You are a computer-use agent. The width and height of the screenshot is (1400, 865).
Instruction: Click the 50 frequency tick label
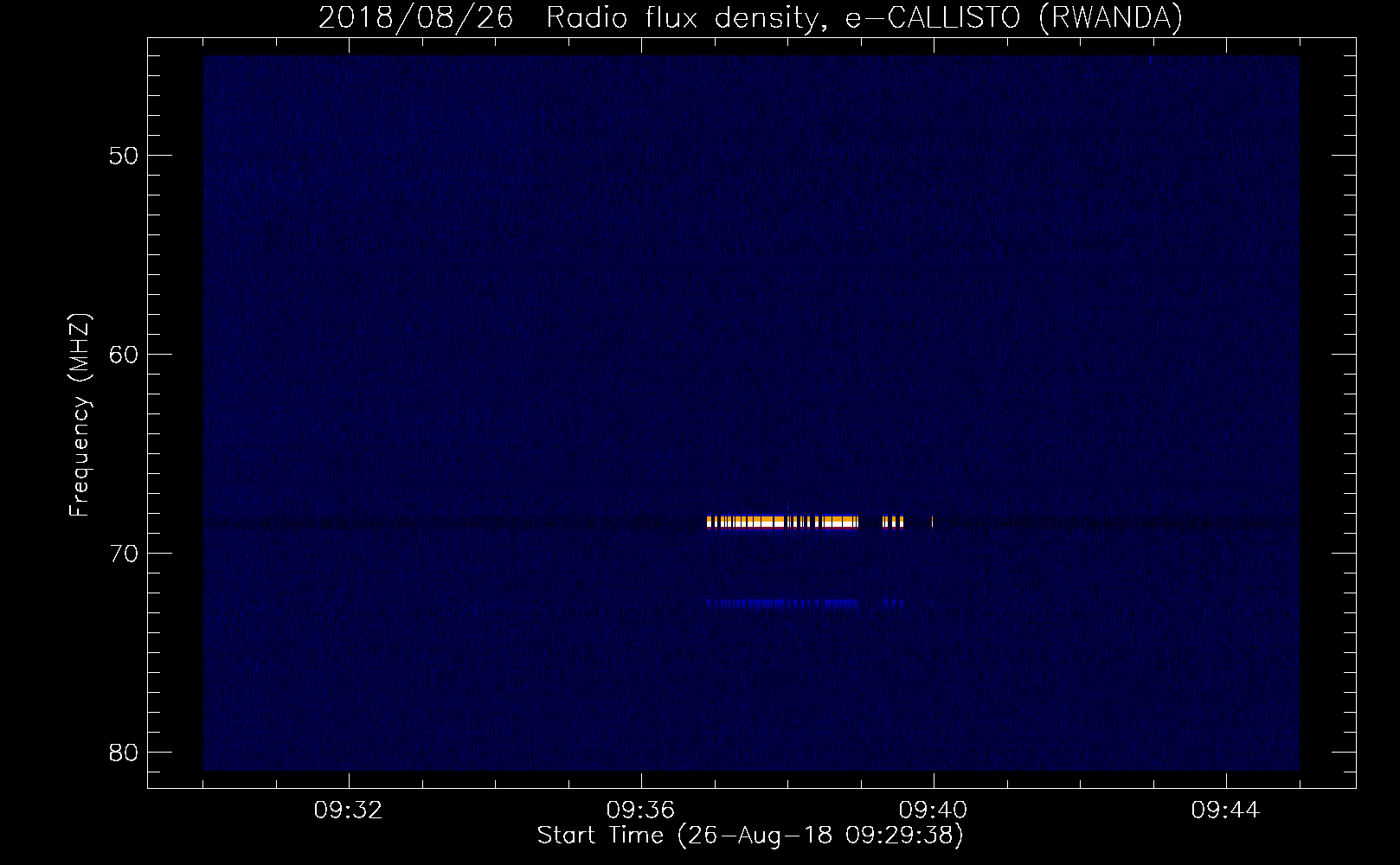124,156
